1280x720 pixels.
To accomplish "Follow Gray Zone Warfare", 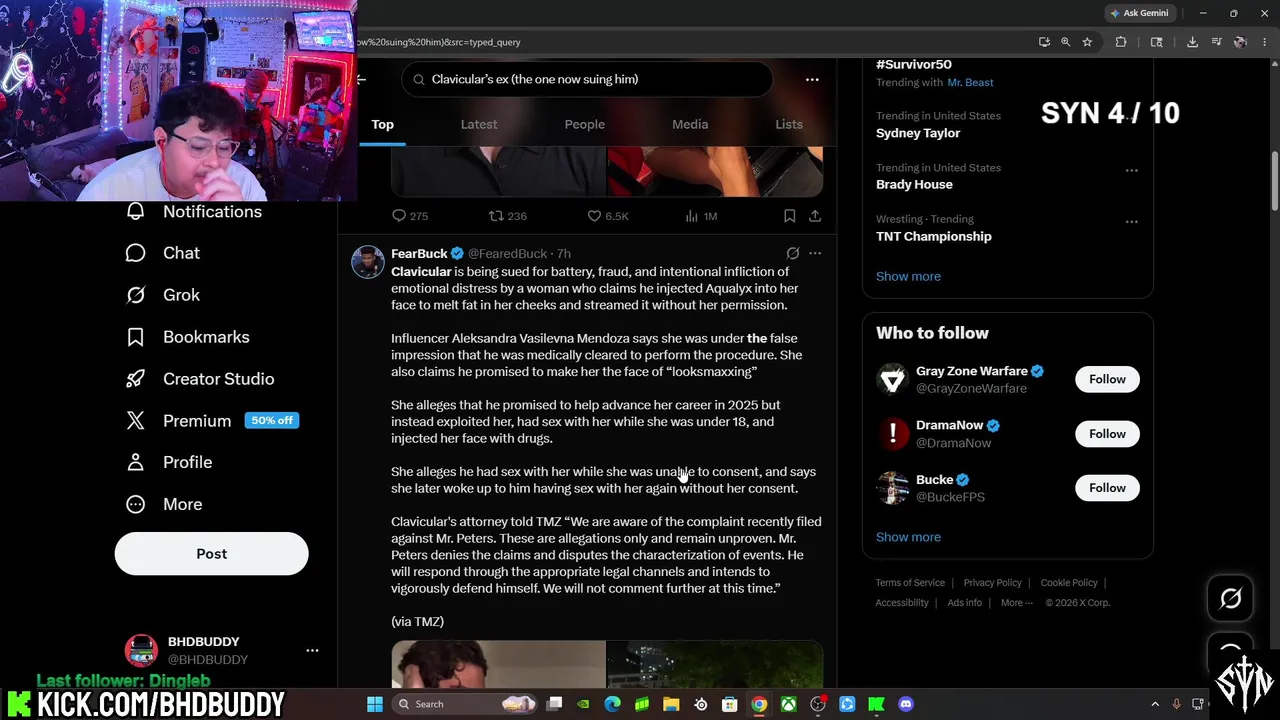I will (x=1107, y=379).
